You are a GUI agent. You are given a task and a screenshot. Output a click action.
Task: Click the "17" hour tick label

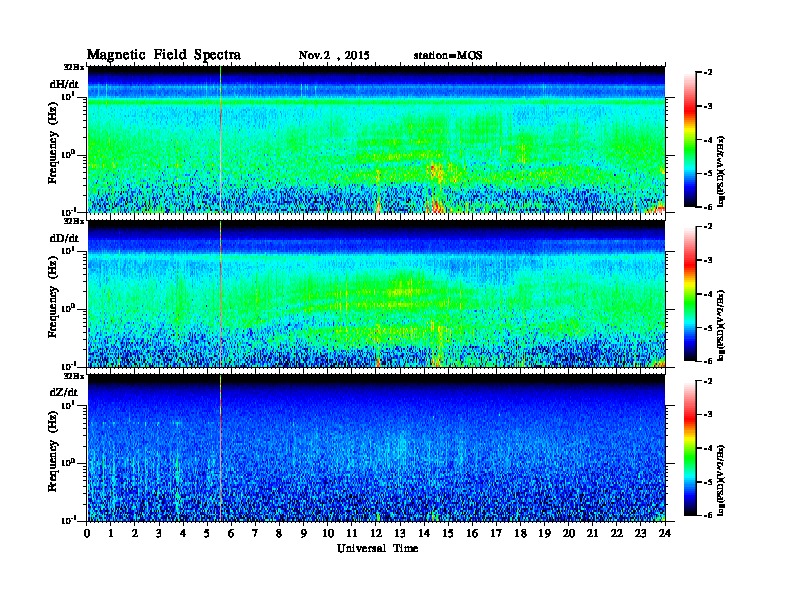coord(497,534)
